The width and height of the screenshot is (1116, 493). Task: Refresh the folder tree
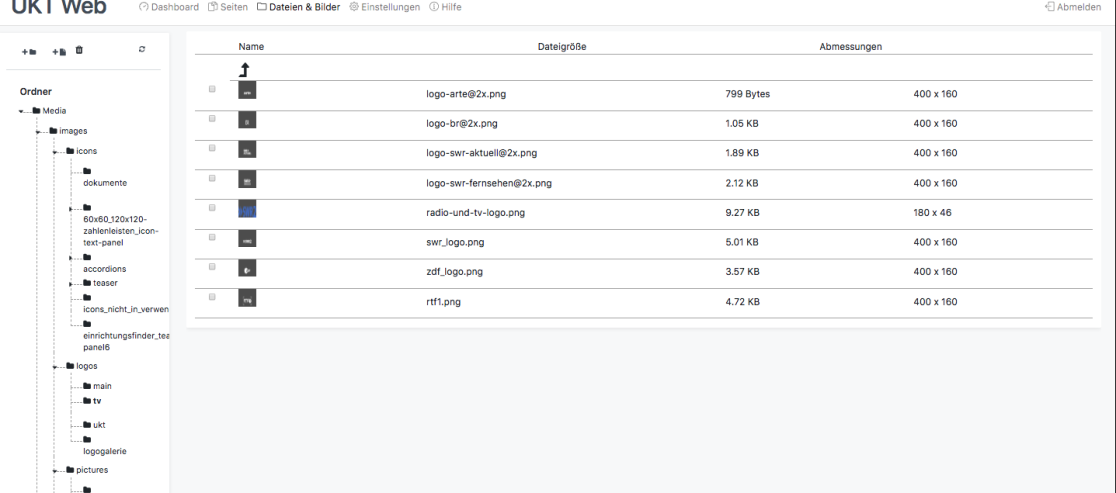click(x=142, y=49)
